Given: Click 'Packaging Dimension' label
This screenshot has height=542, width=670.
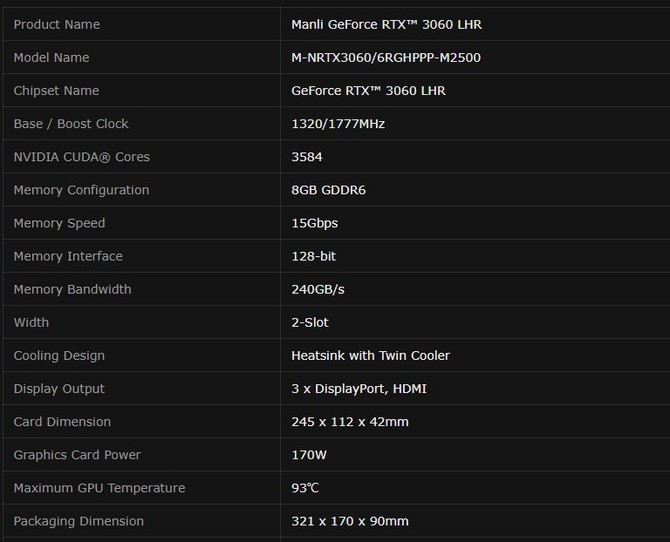Looking at the screenshot, I should pyautogui.click(x=79, y=521).
